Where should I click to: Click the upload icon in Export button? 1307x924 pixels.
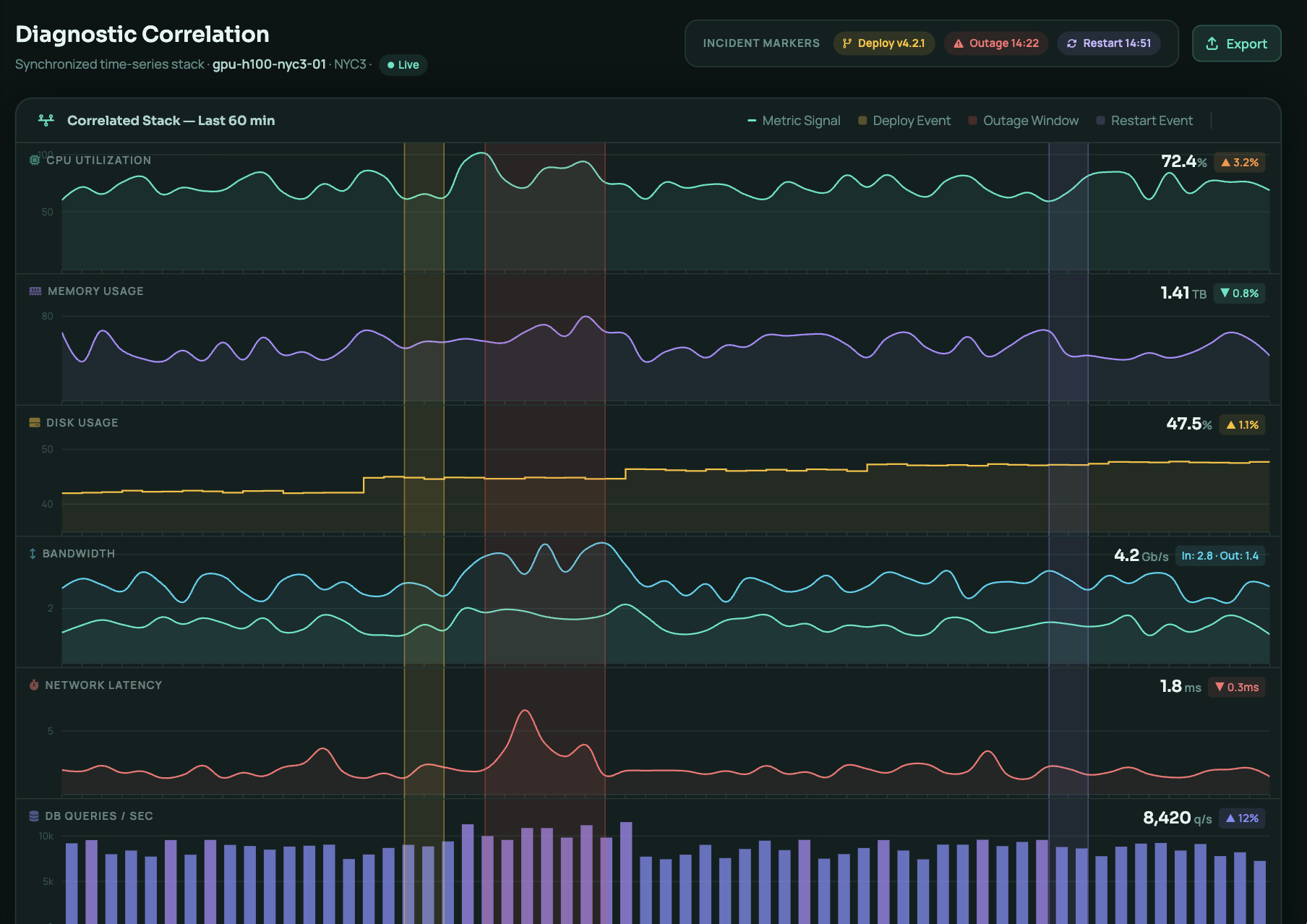click(x=1212, y=43)
